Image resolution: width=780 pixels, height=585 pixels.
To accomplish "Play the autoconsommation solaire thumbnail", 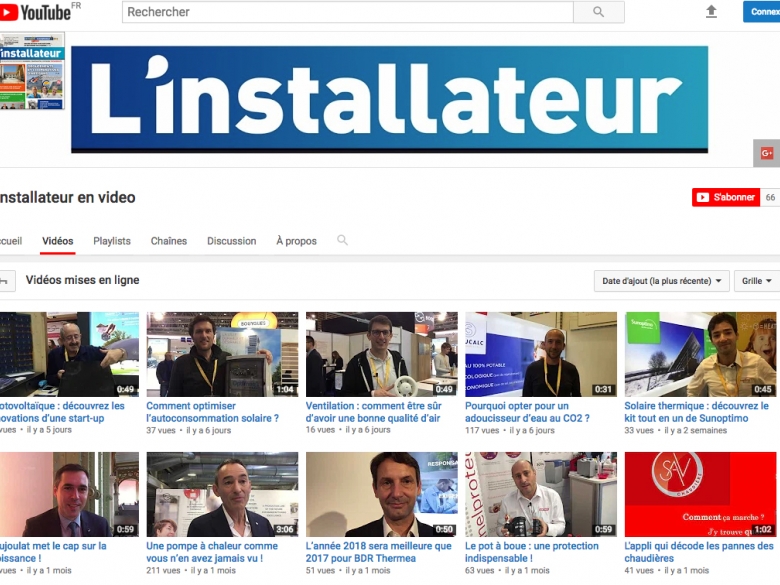I will click(x=222, y=354).
